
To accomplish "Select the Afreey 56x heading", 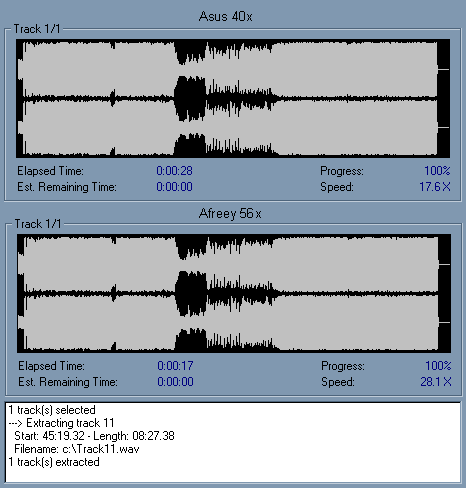I will pyautogui.click(x=230, y=213).
